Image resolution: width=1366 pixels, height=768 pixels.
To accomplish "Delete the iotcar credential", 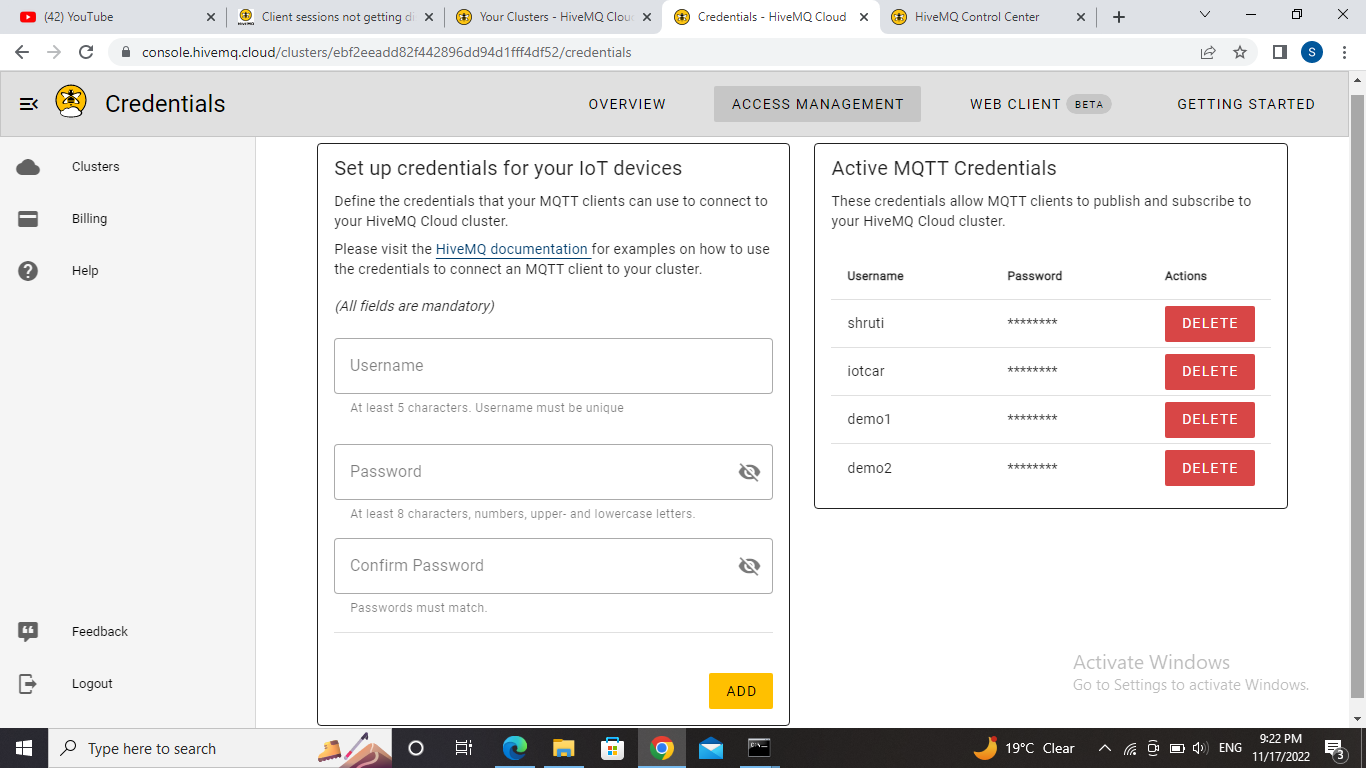I will click(x=1210, y=372).
